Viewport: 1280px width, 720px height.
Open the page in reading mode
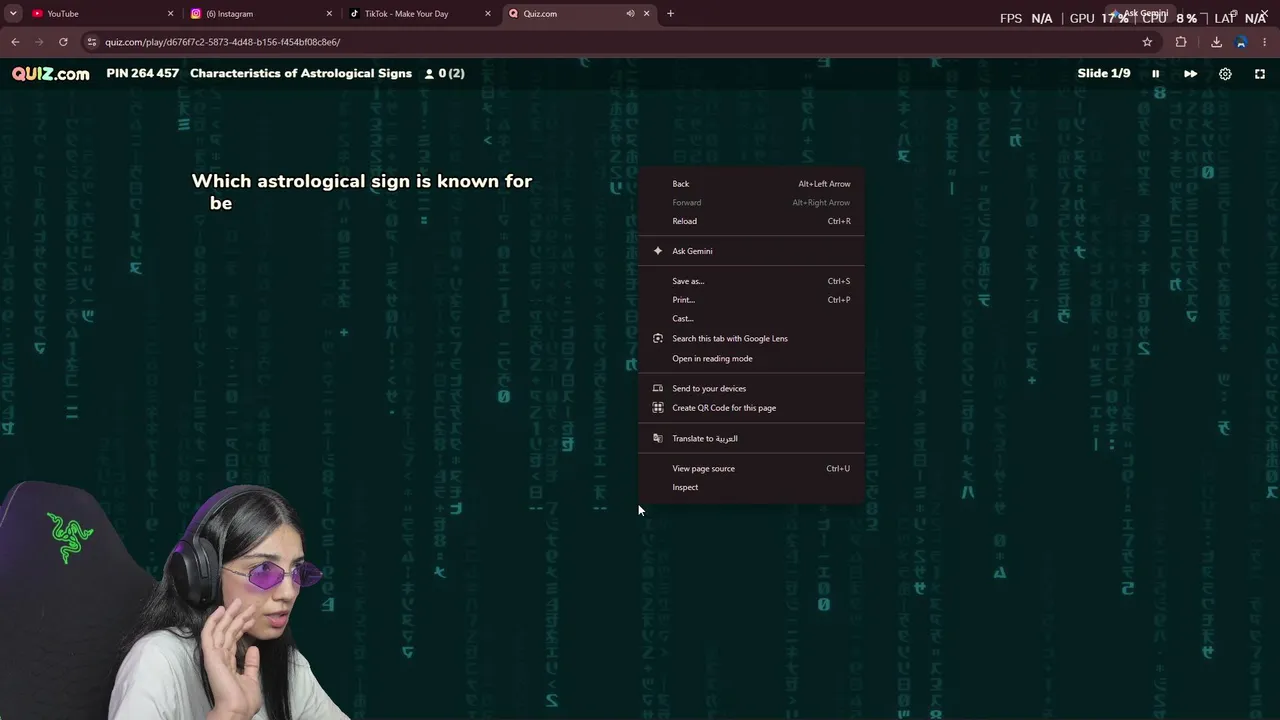pyautogui.click(x=751, y=358)
